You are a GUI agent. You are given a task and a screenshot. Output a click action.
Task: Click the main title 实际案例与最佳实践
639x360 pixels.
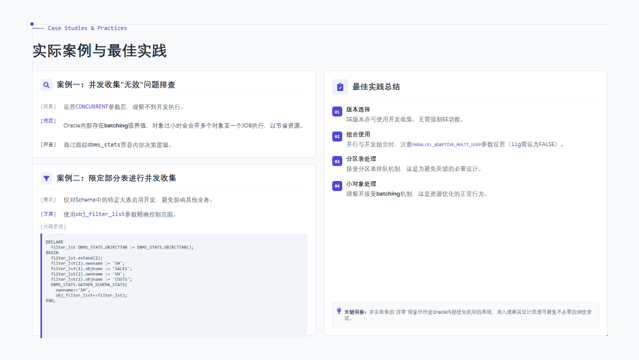(99, 51)
